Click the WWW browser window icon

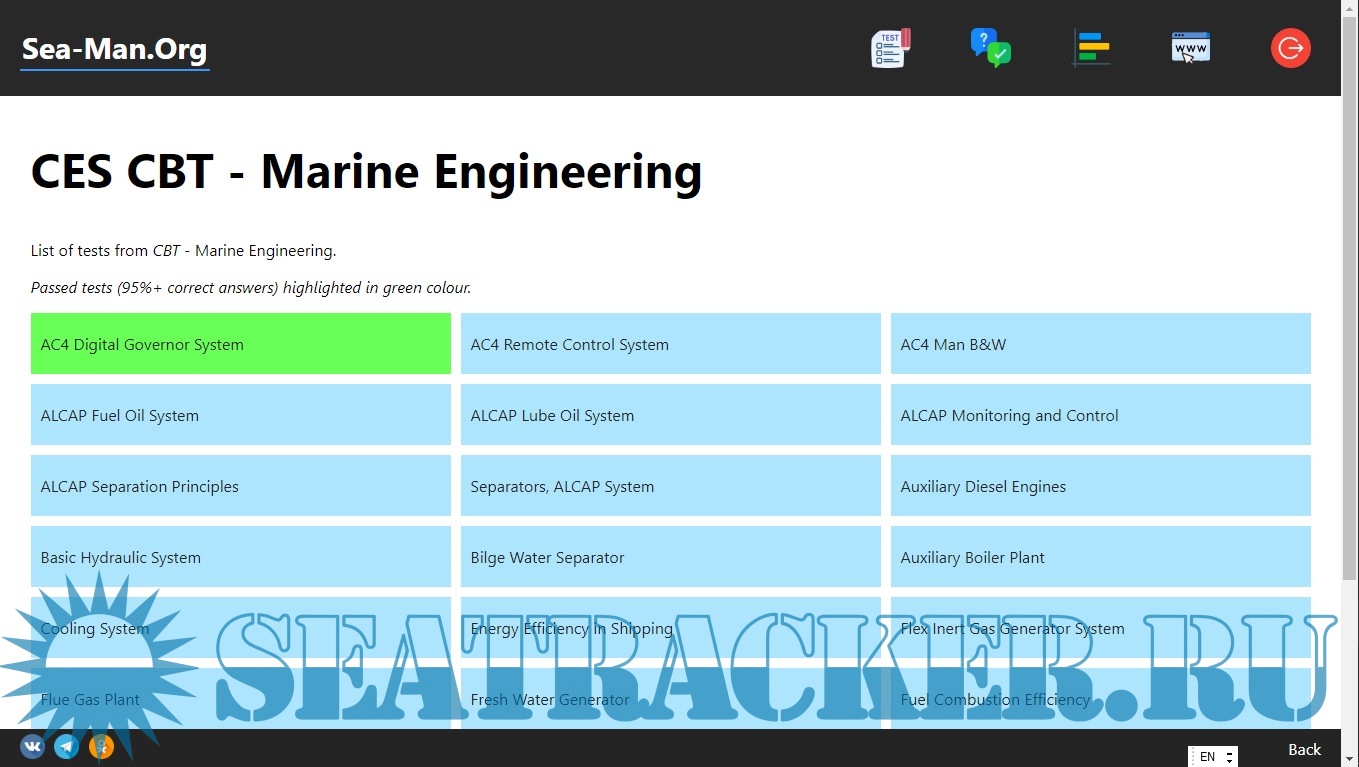(x=1190, y=48)
